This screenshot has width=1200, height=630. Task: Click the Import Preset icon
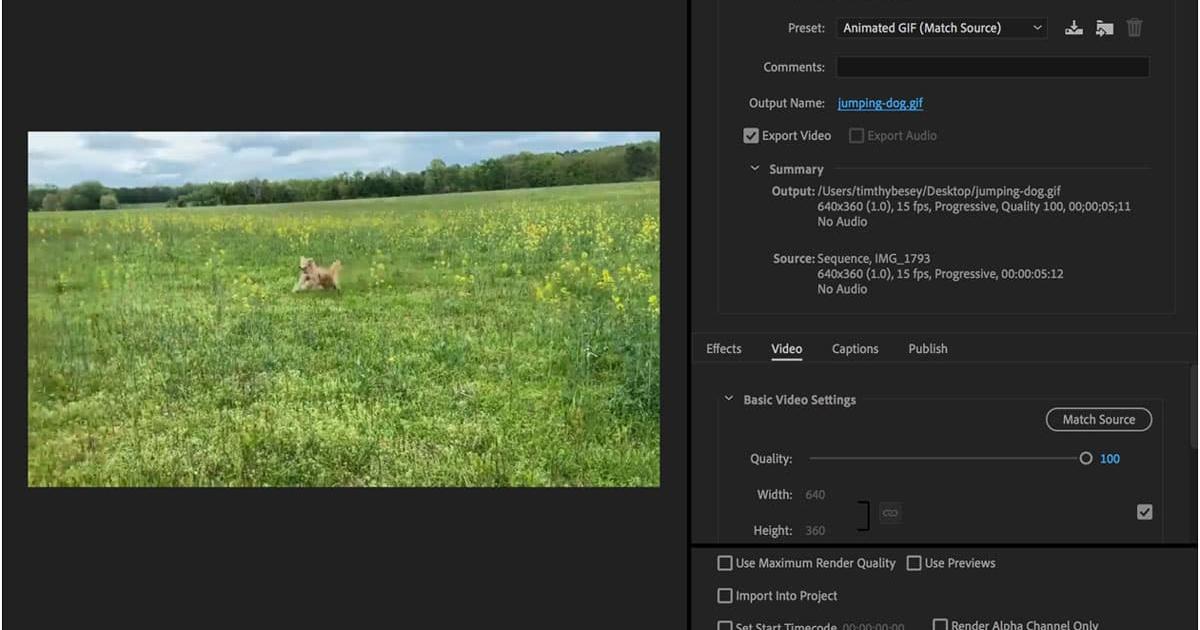coord(1104,28)
